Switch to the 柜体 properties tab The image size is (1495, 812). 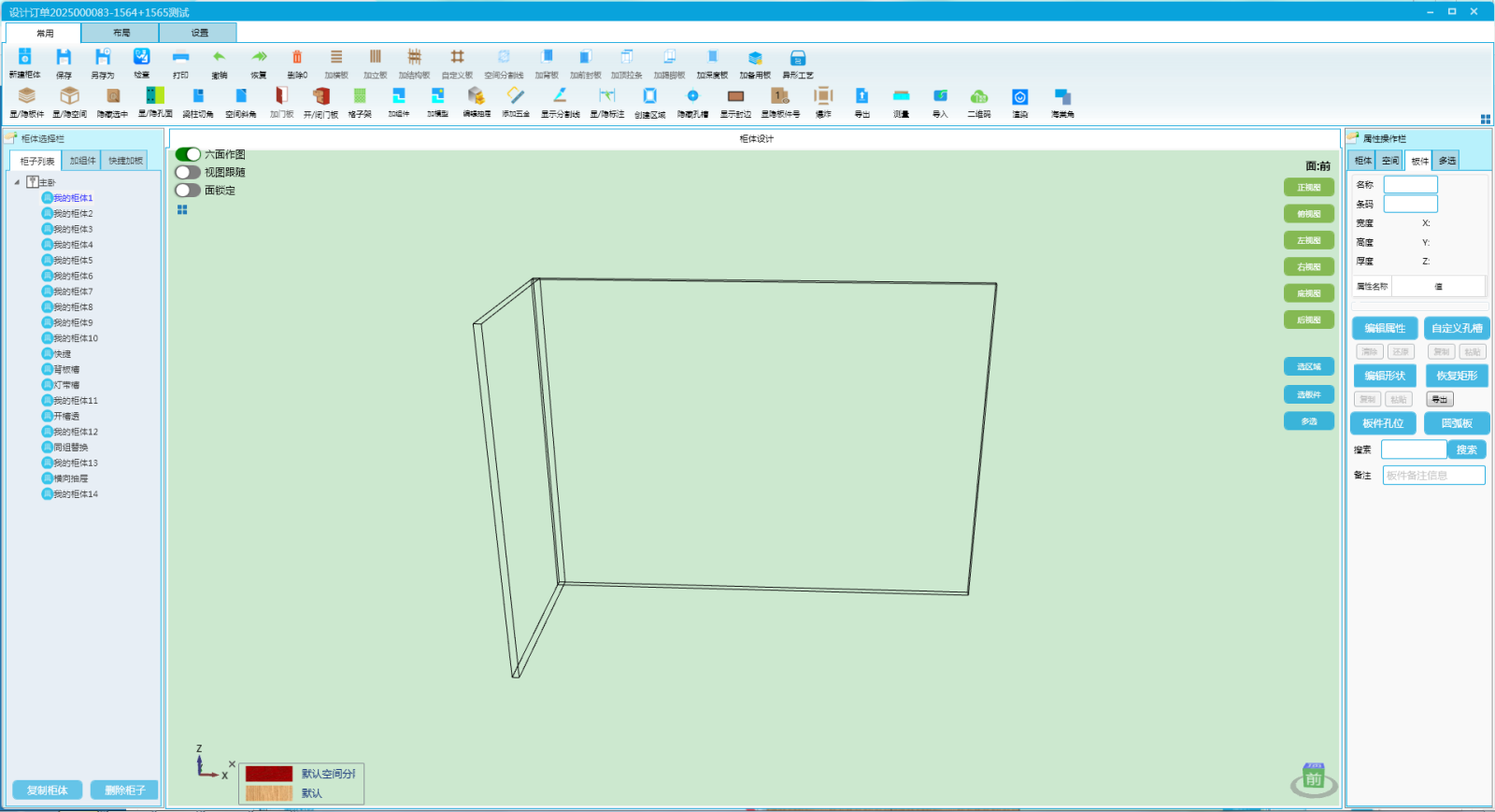point(1363,161)
